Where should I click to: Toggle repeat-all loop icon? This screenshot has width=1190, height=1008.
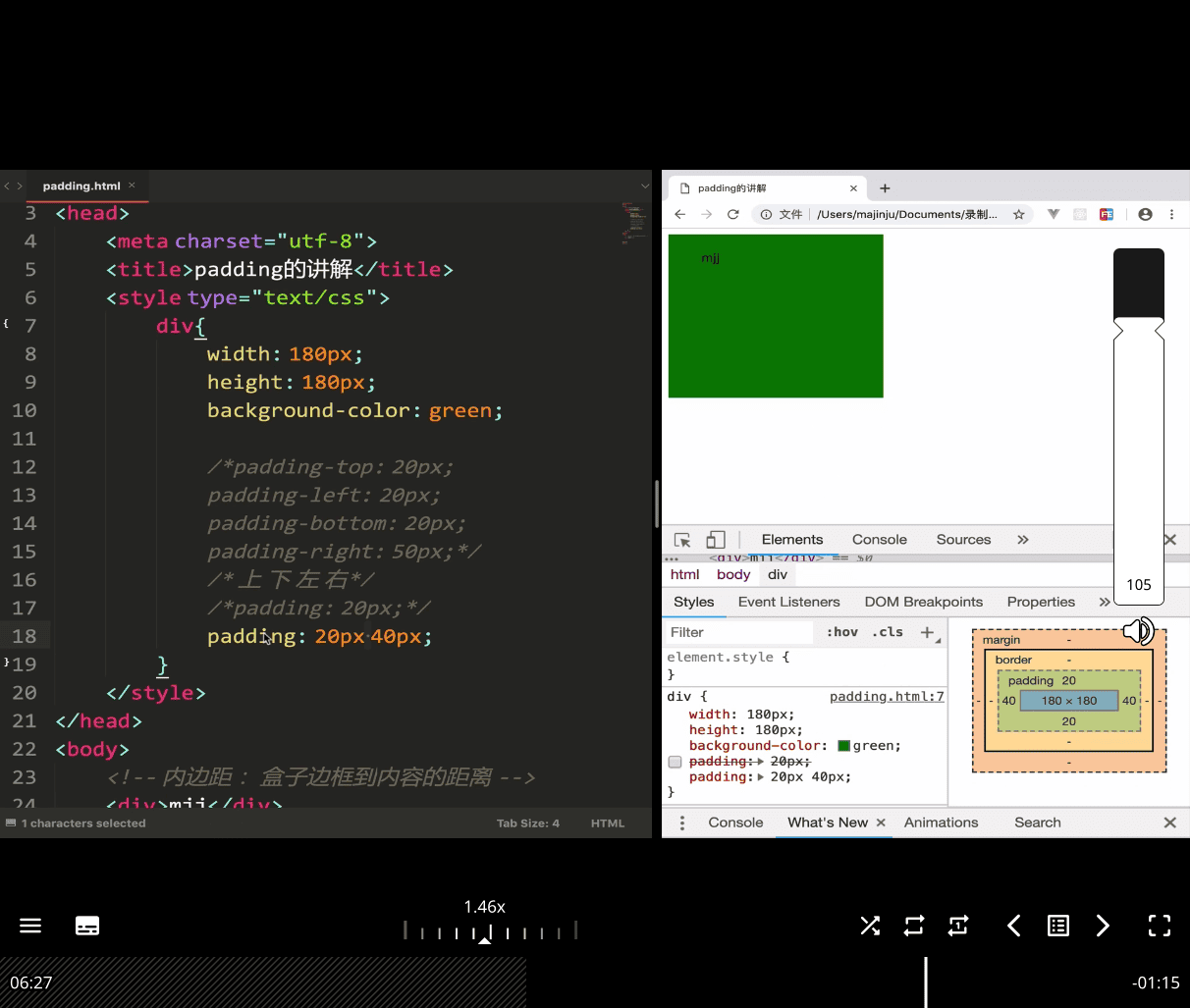(x=914, y=926)
